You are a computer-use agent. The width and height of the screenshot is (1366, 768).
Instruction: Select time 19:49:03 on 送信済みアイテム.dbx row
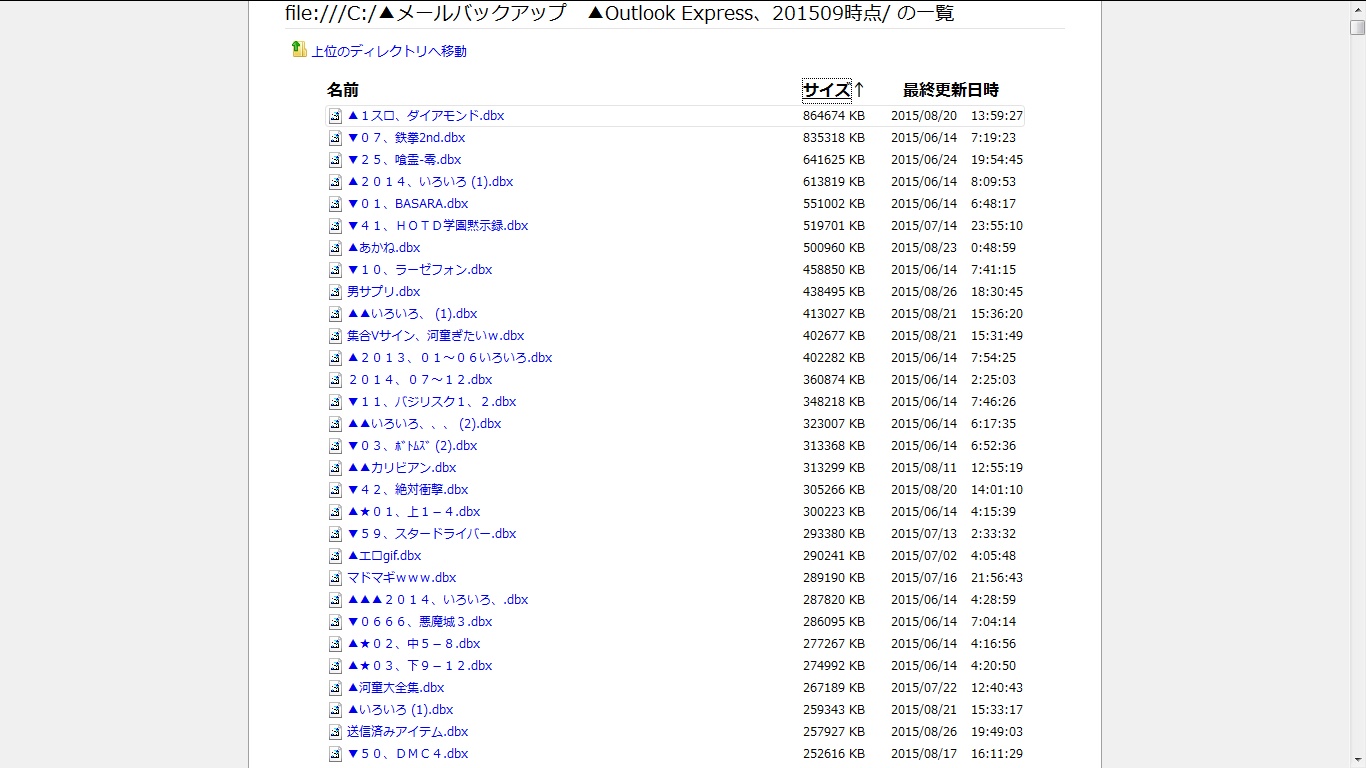[997, 732]
